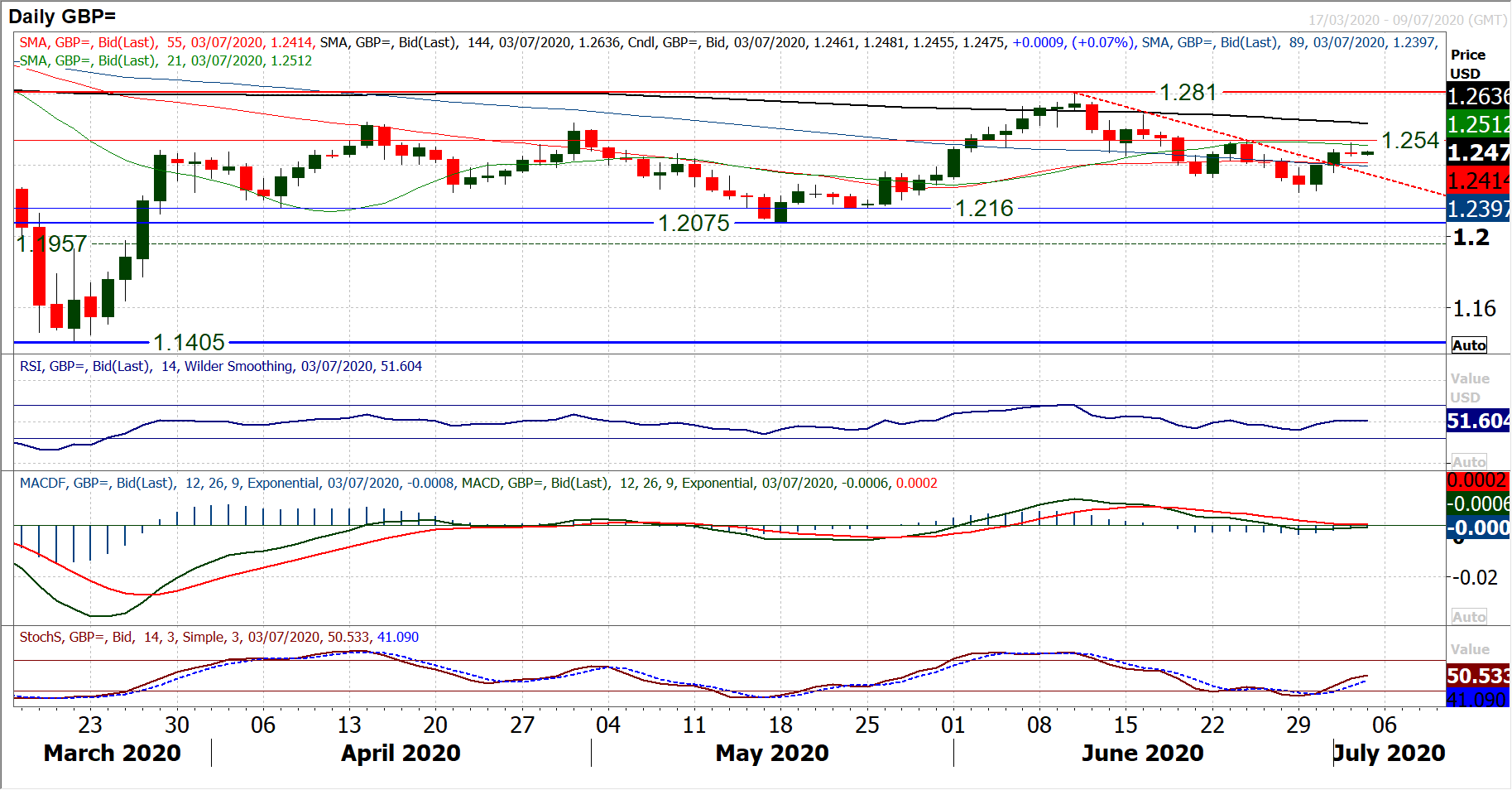Select the Daily GBP= chart title
The width and height of the screenshot is (1512, 790).
click(x=62, y=16)
